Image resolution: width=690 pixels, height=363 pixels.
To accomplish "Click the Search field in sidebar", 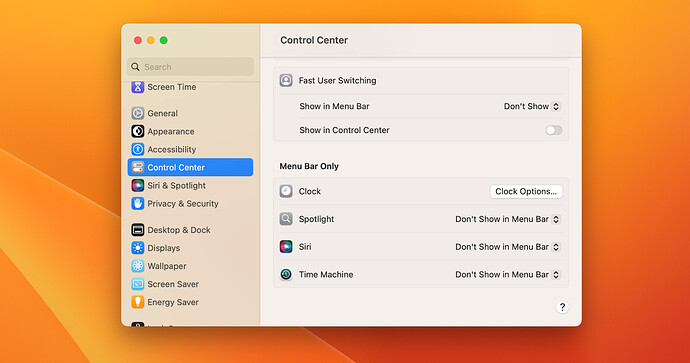I will point(190,67).
